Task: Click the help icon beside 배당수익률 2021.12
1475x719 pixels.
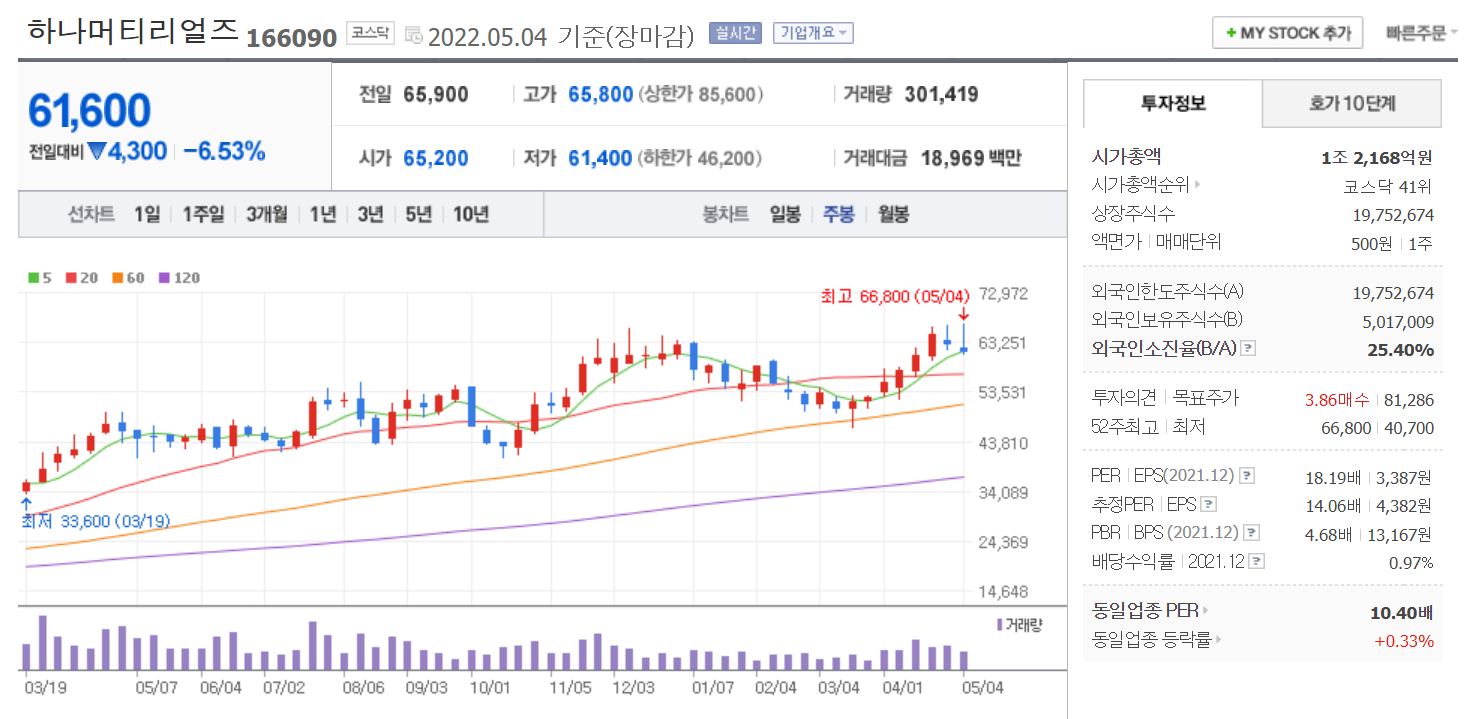Action: point(1257,562)
